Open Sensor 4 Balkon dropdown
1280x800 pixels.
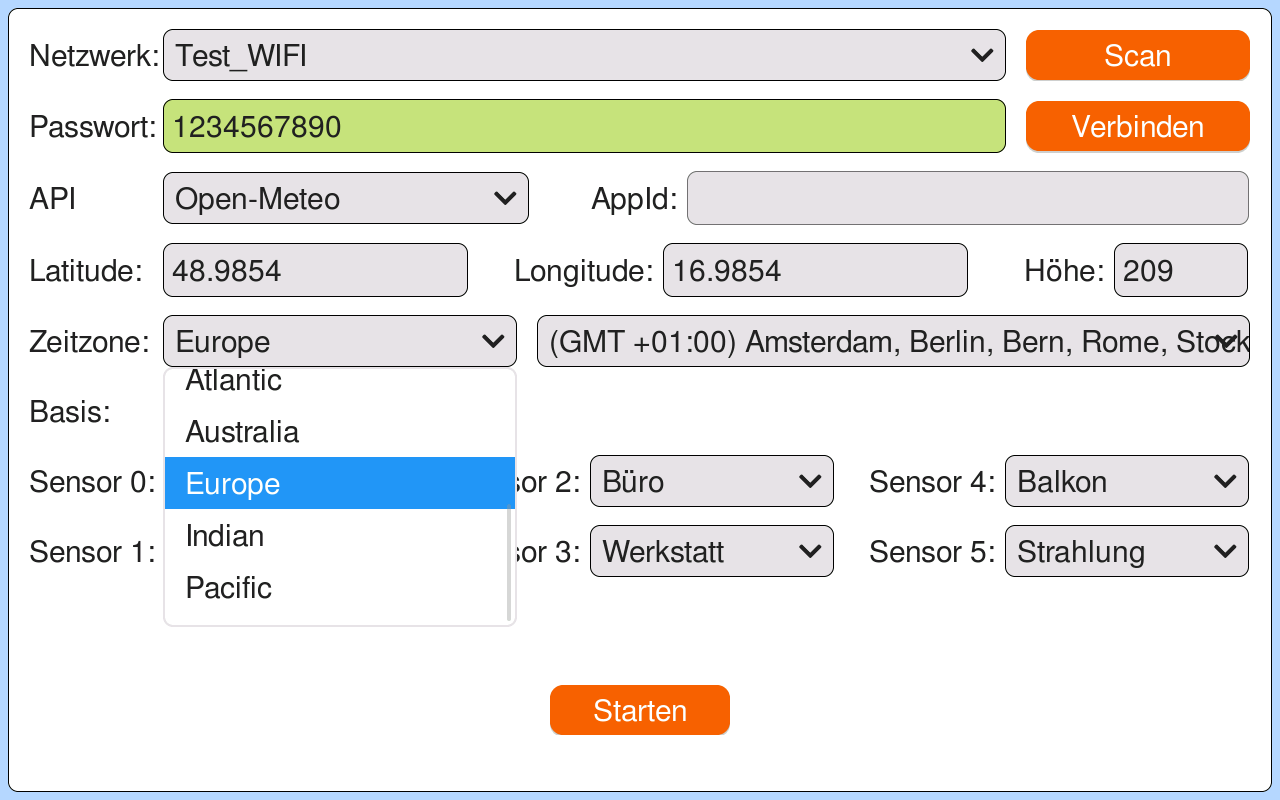(1126, 481)
